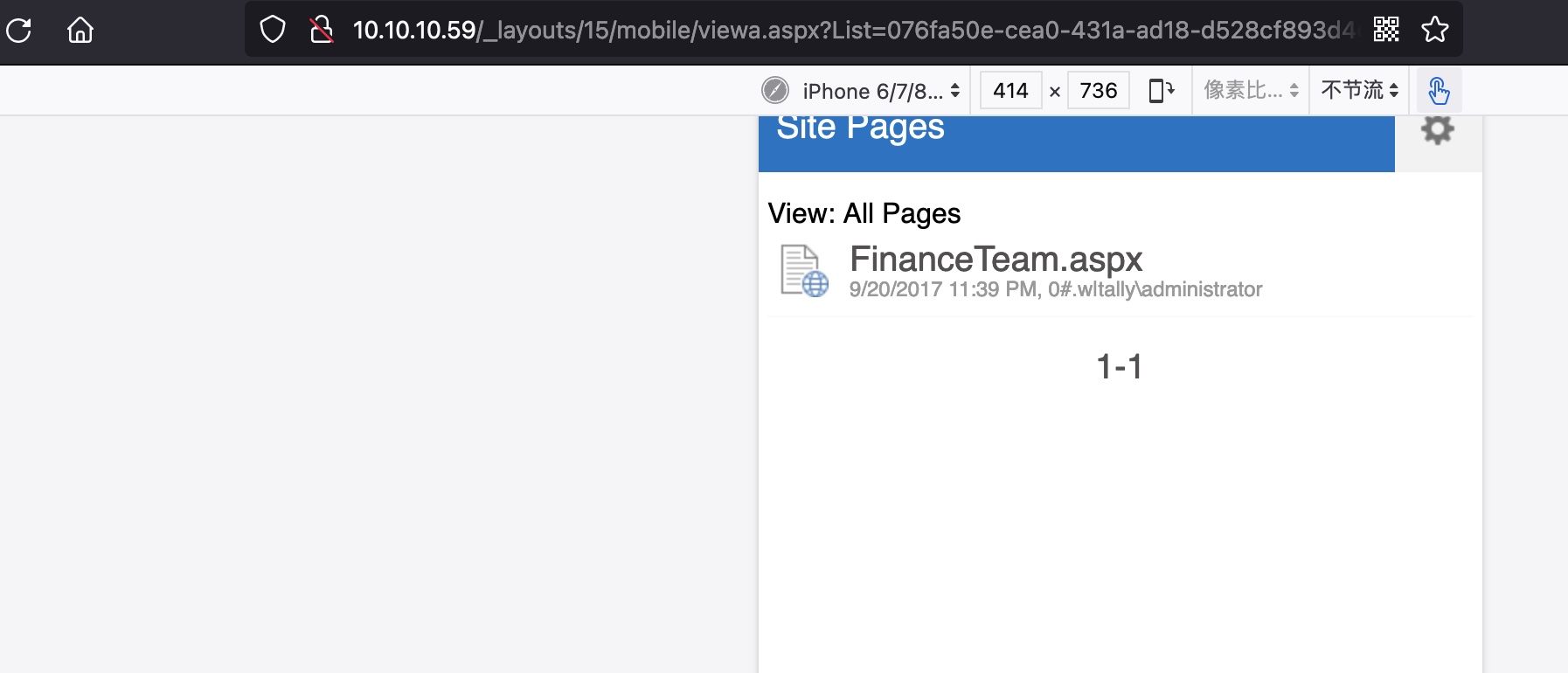
Task: Toggle touch simulation hand icon
Action: 1439,91
